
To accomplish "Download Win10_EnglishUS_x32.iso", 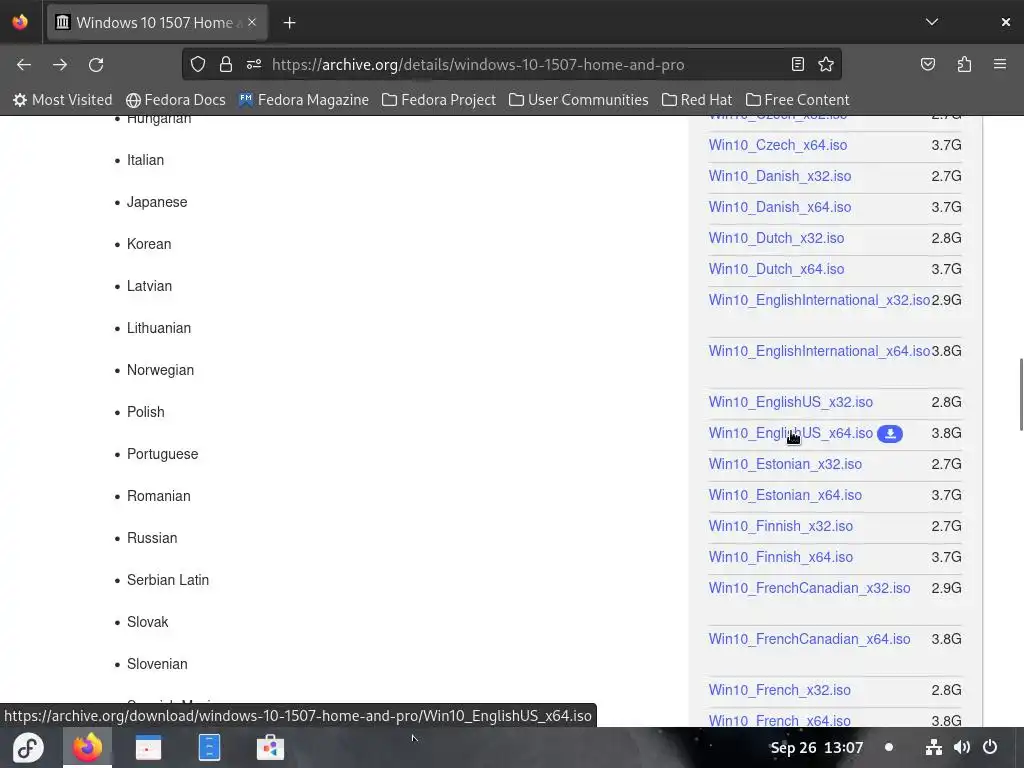I will [791, 402].
